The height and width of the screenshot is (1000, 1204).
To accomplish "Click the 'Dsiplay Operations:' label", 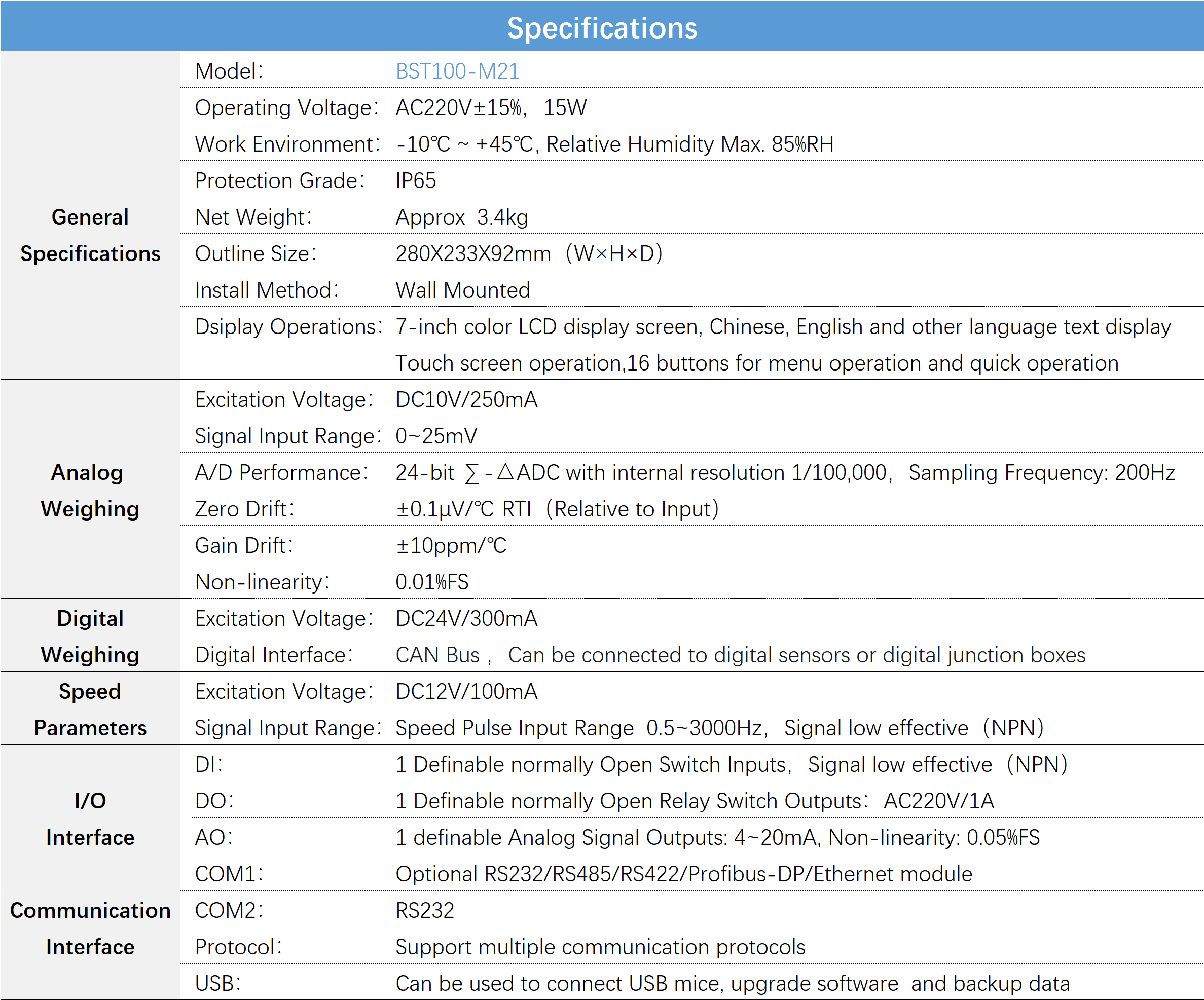I will click(288, 326).
